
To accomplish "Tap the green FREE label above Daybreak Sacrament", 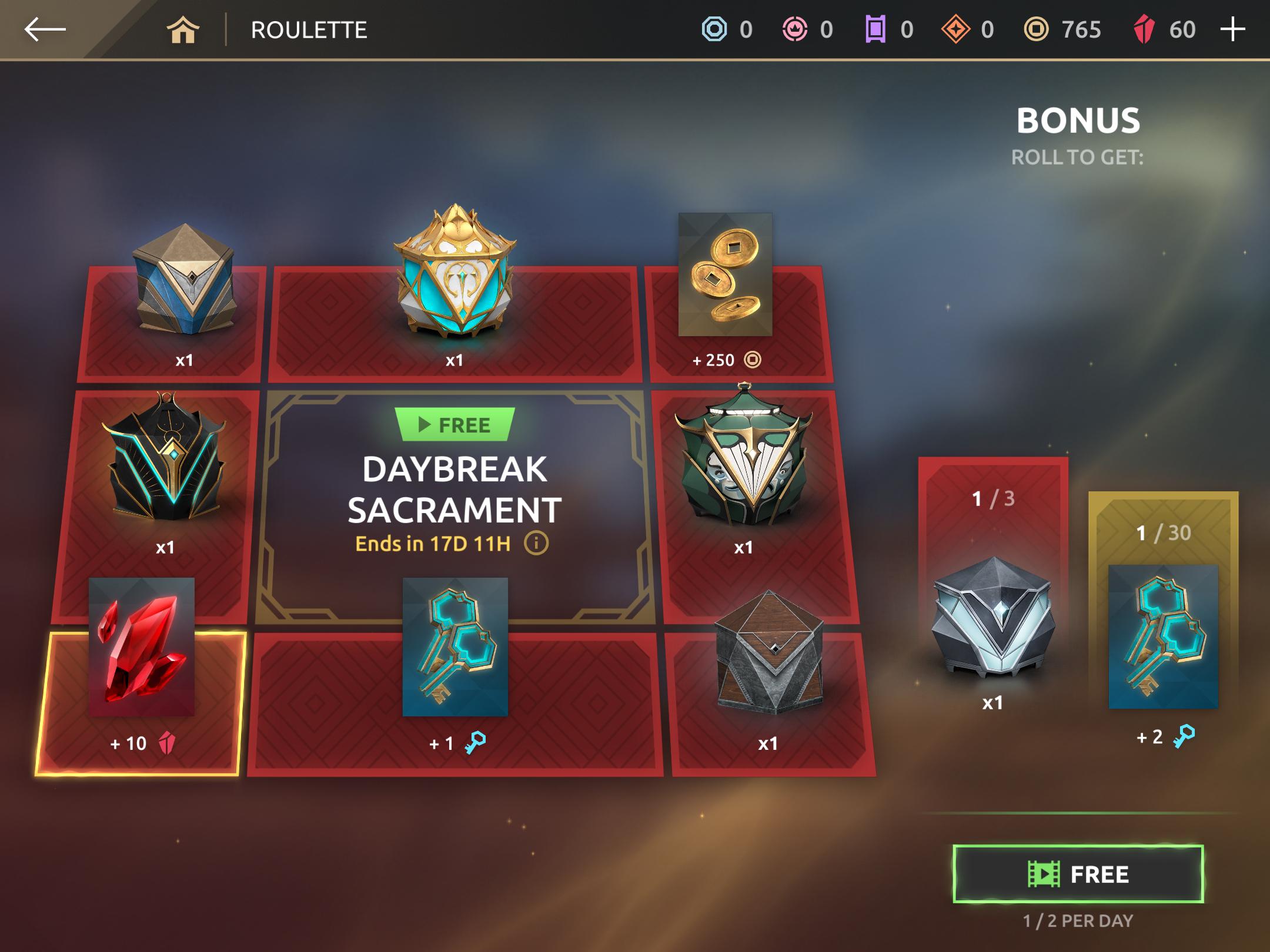I will (455, 424).
